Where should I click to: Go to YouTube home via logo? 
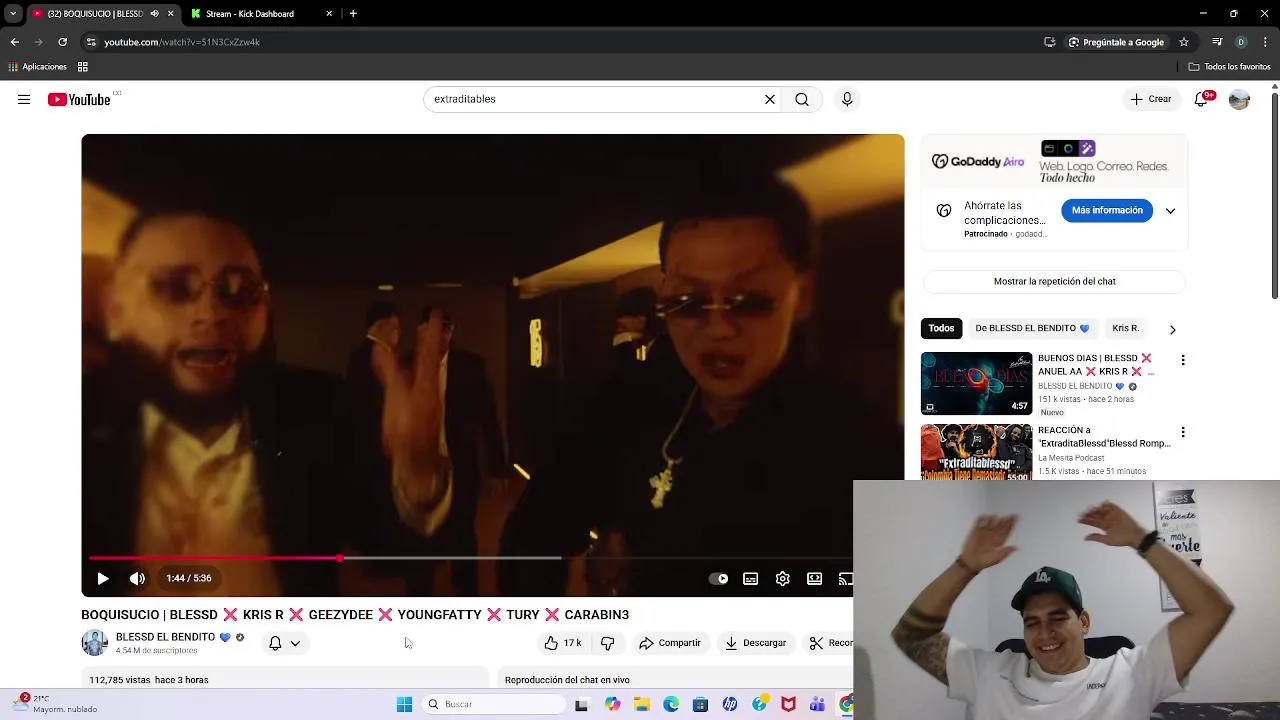79,99
